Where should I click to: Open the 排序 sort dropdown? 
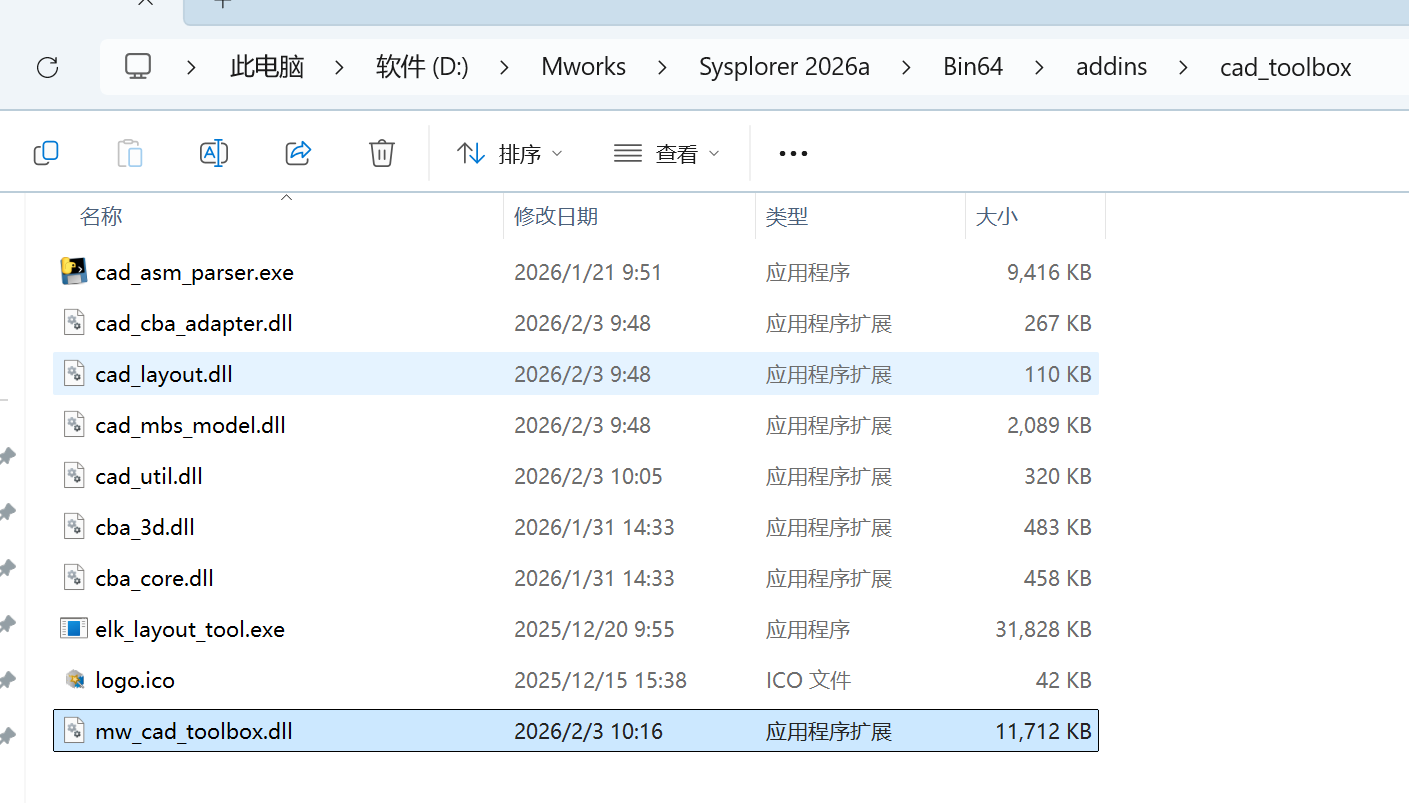click(510, 154)
